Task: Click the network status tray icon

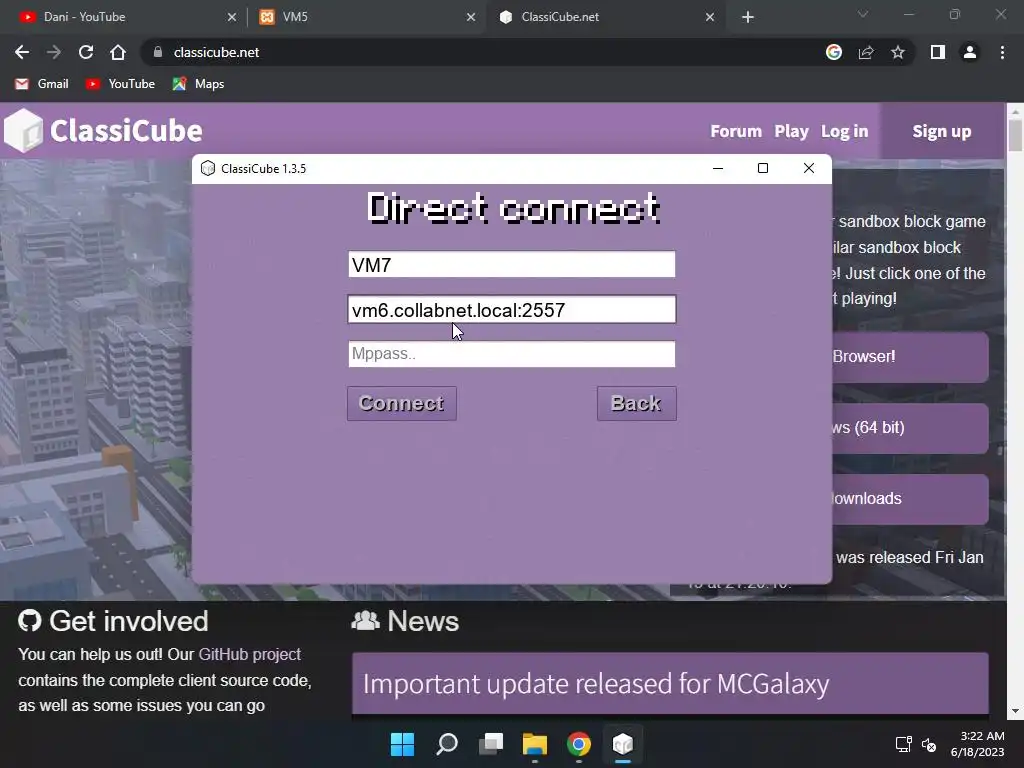Action: coord(903,744)
